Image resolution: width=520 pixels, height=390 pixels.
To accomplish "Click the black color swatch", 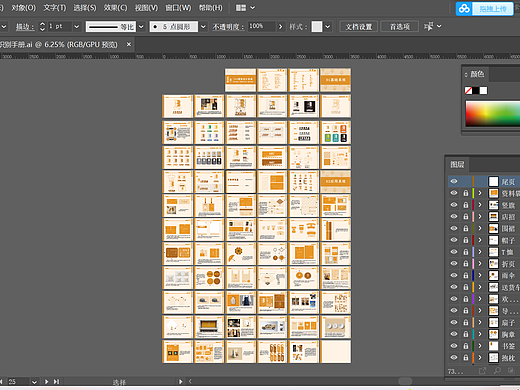I will pyautogui.click(x=476, y=90).
